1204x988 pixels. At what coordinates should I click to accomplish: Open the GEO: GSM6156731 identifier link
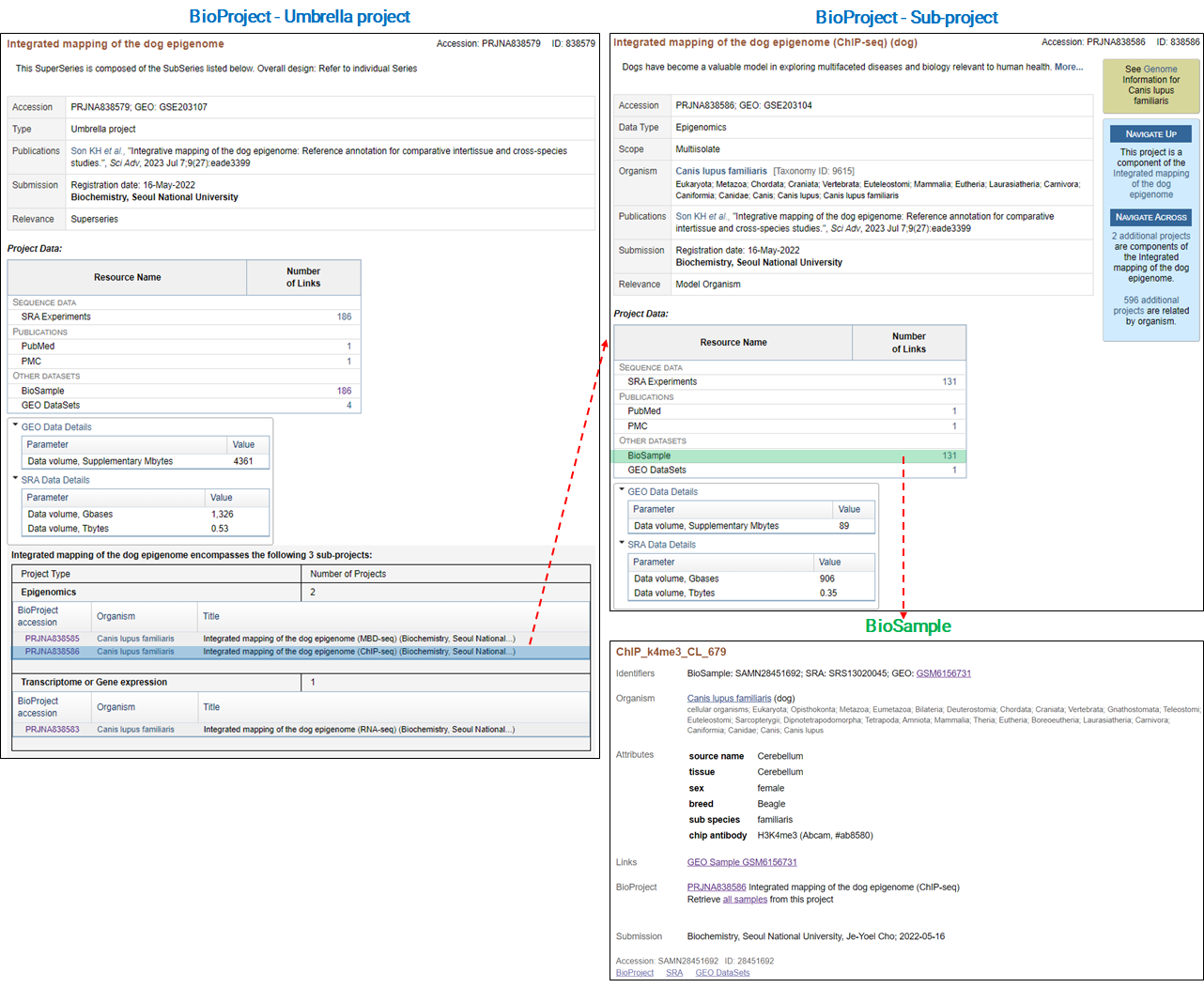[943, 673]
